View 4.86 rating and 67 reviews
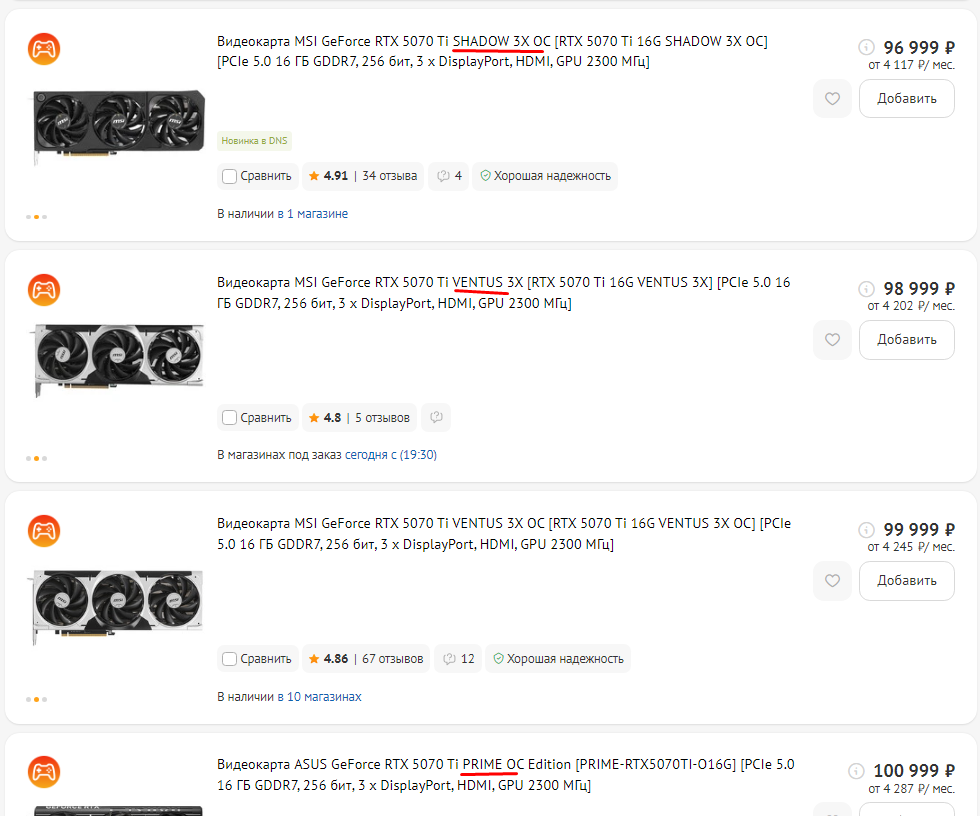Image resolution: width=980 pixels, height=816 pixels. tap(366, 659)
